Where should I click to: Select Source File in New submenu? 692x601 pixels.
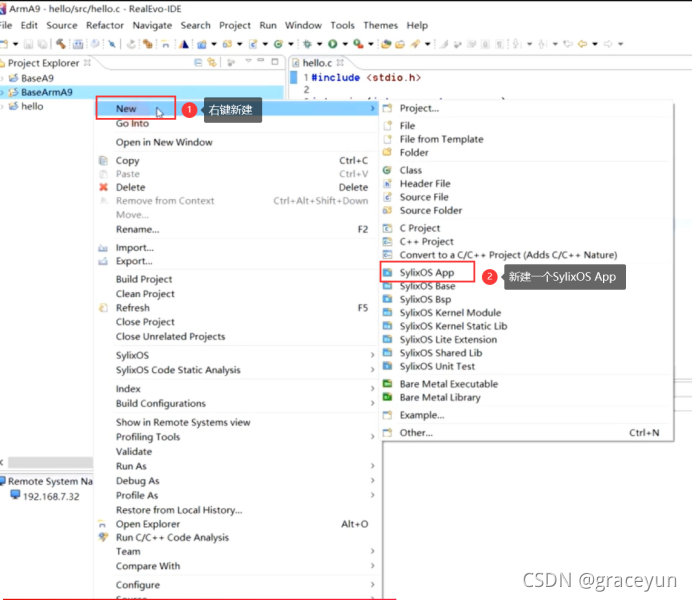528,197
